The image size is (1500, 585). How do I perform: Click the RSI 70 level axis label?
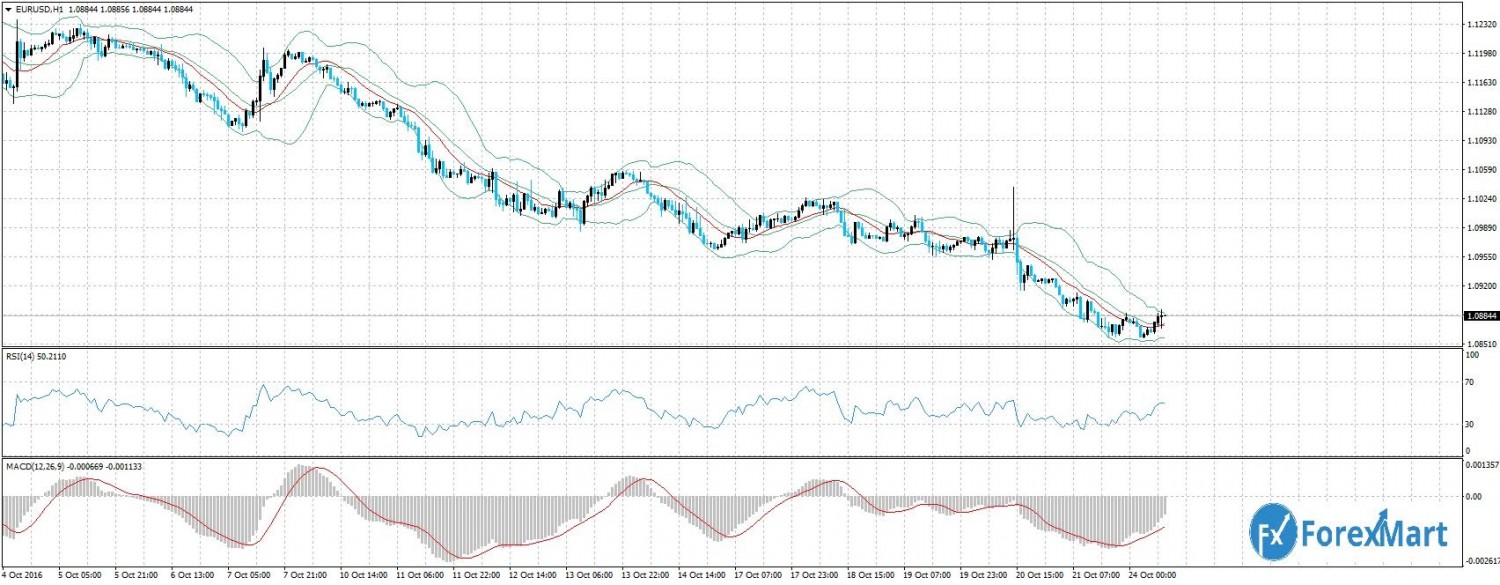1469,382
